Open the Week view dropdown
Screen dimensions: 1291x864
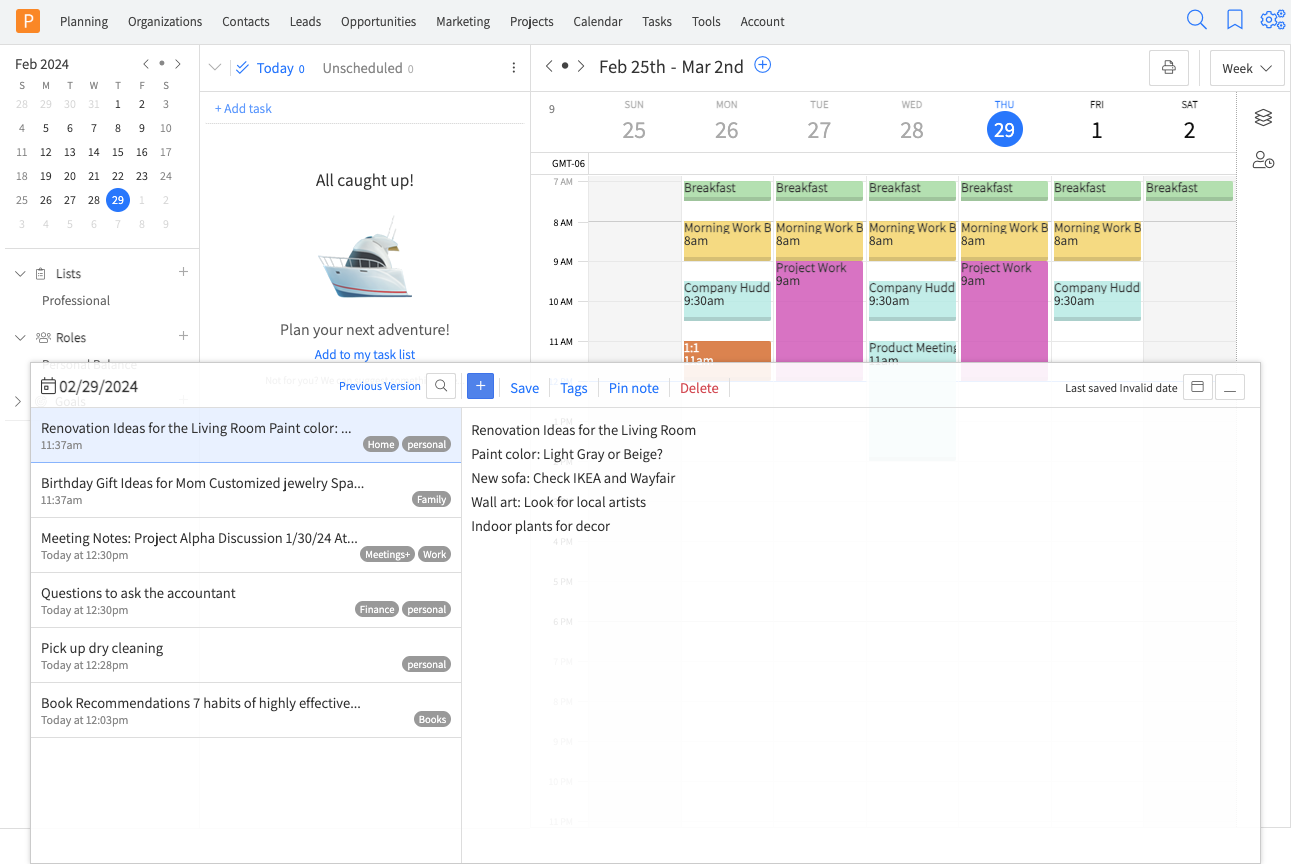(x=1246, y=68)
